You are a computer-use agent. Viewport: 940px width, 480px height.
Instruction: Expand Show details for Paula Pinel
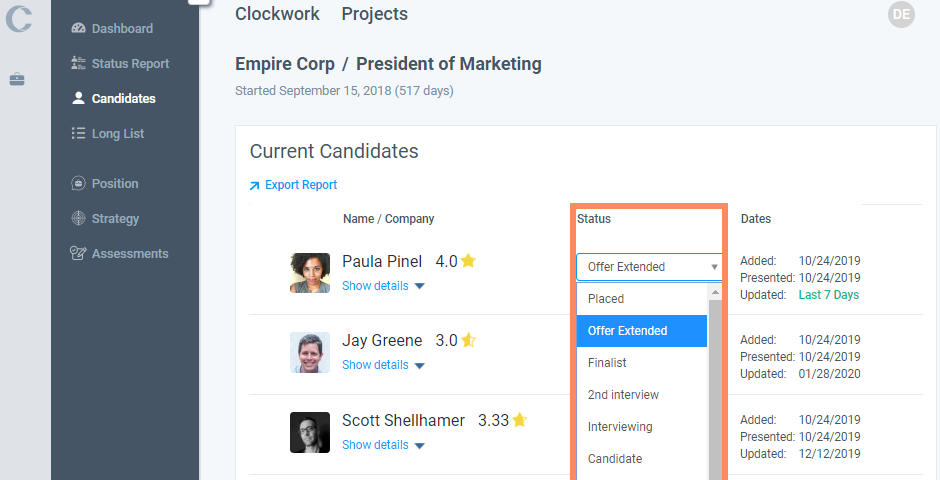pyautogui.click(x=383, y=286)
